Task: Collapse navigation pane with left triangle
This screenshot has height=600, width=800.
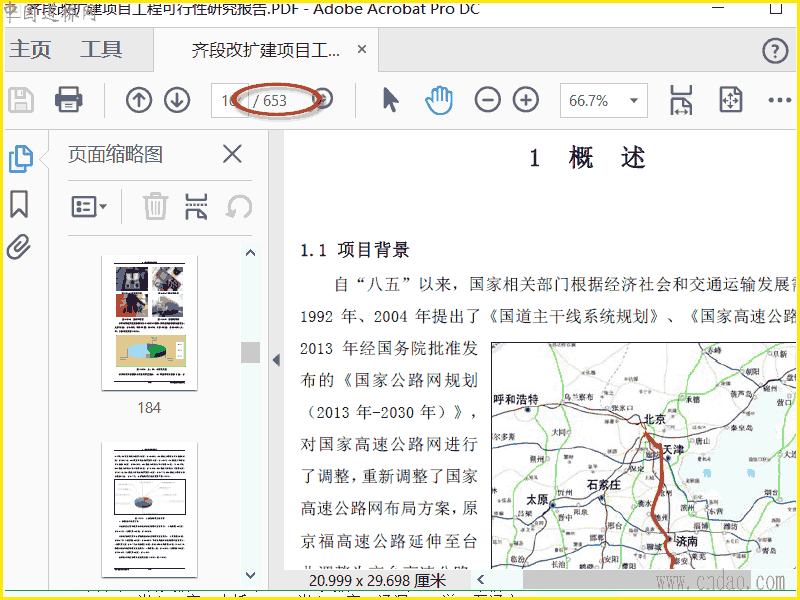Action: click(x=276, y=360)
